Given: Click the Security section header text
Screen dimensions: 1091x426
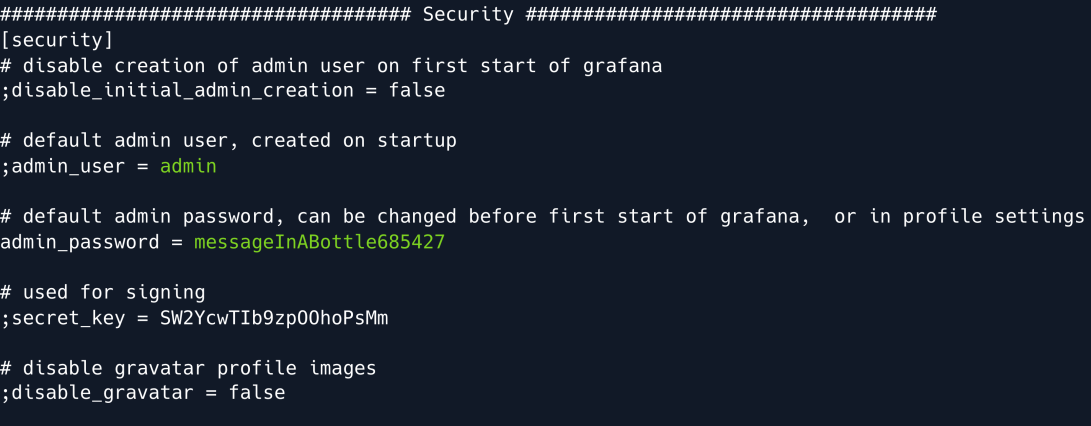Looking at the screenshot, I should coord(468,15).
